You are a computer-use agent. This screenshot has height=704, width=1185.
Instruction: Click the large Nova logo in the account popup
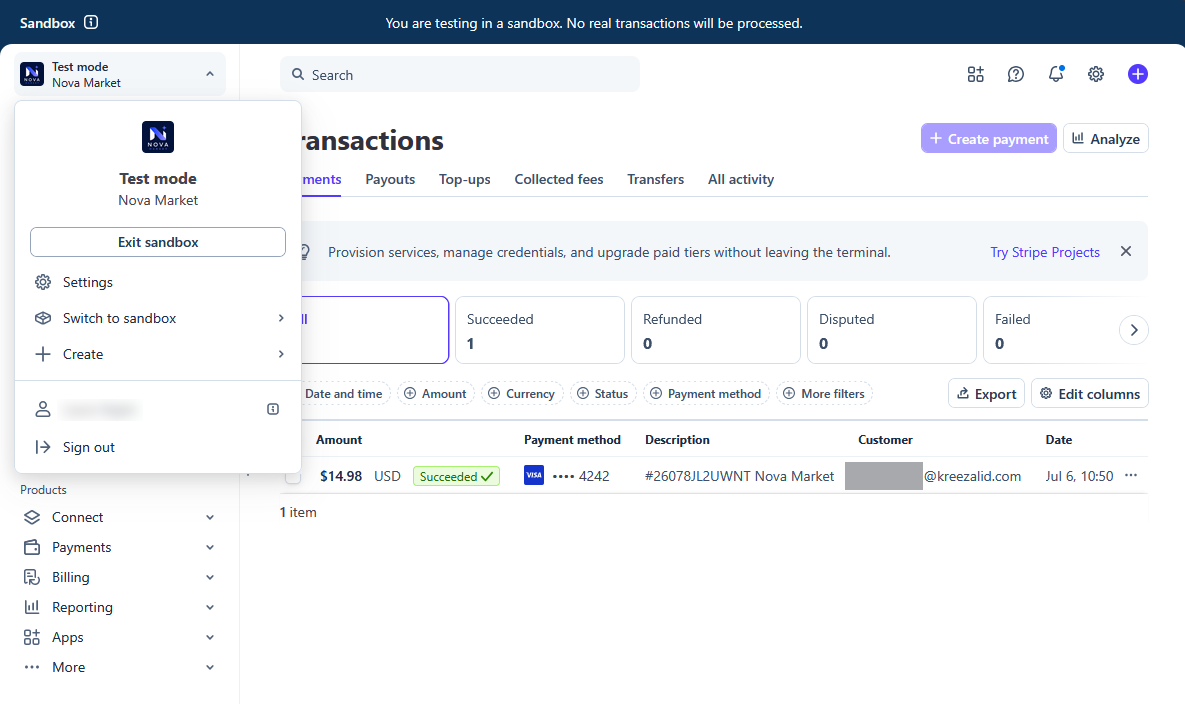click(158, 137)
